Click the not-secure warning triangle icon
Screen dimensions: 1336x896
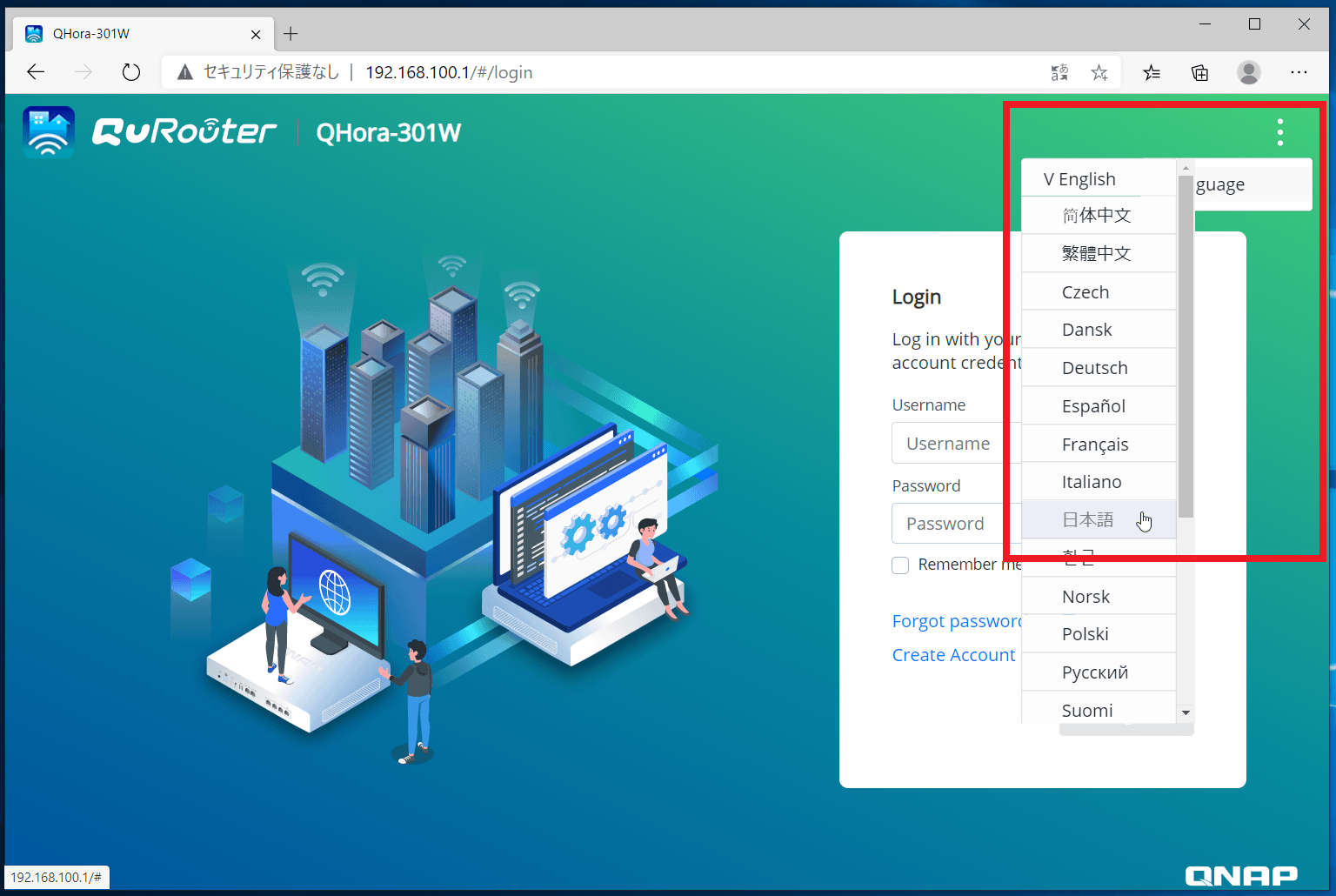184,72
